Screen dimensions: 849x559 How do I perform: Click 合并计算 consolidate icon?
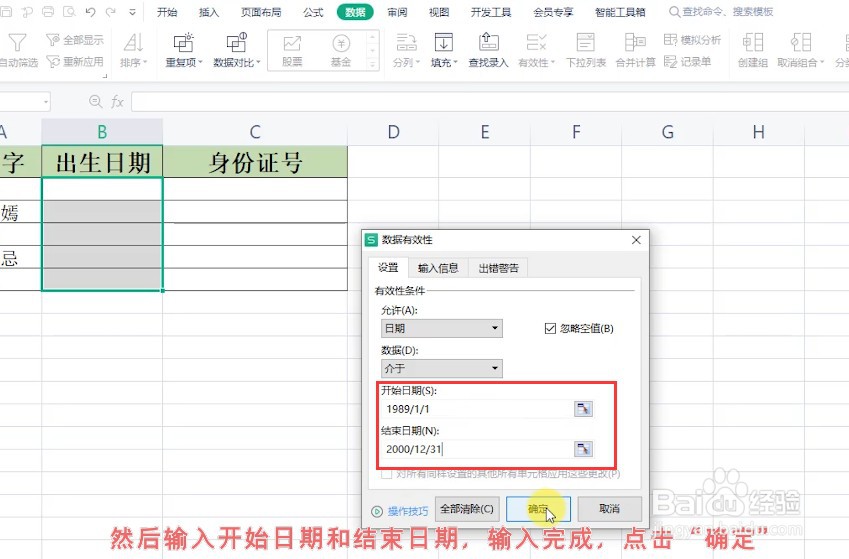coord(635,42)
